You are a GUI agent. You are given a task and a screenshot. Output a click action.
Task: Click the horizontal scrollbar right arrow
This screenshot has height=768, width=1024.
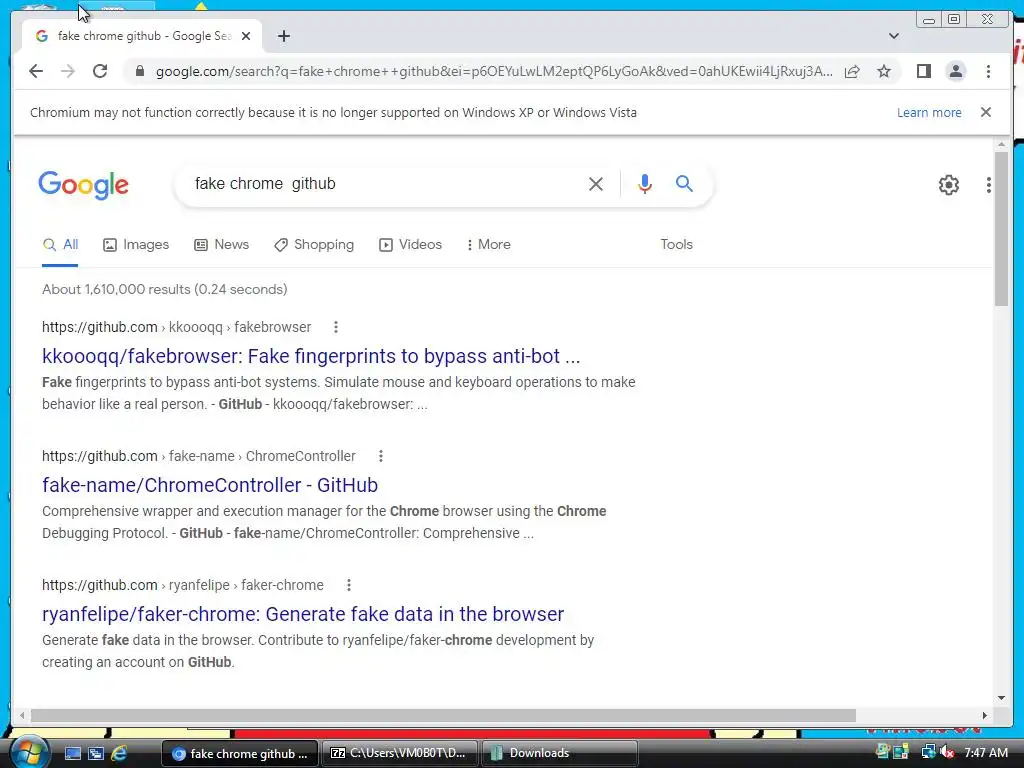pos(985,716)
